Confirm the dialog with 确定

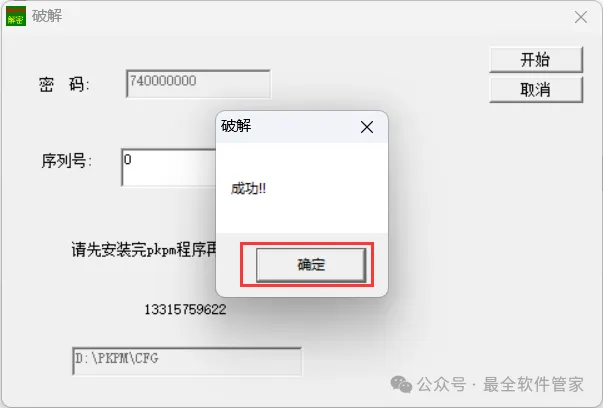pyautogui.click(x=311, y=265)
